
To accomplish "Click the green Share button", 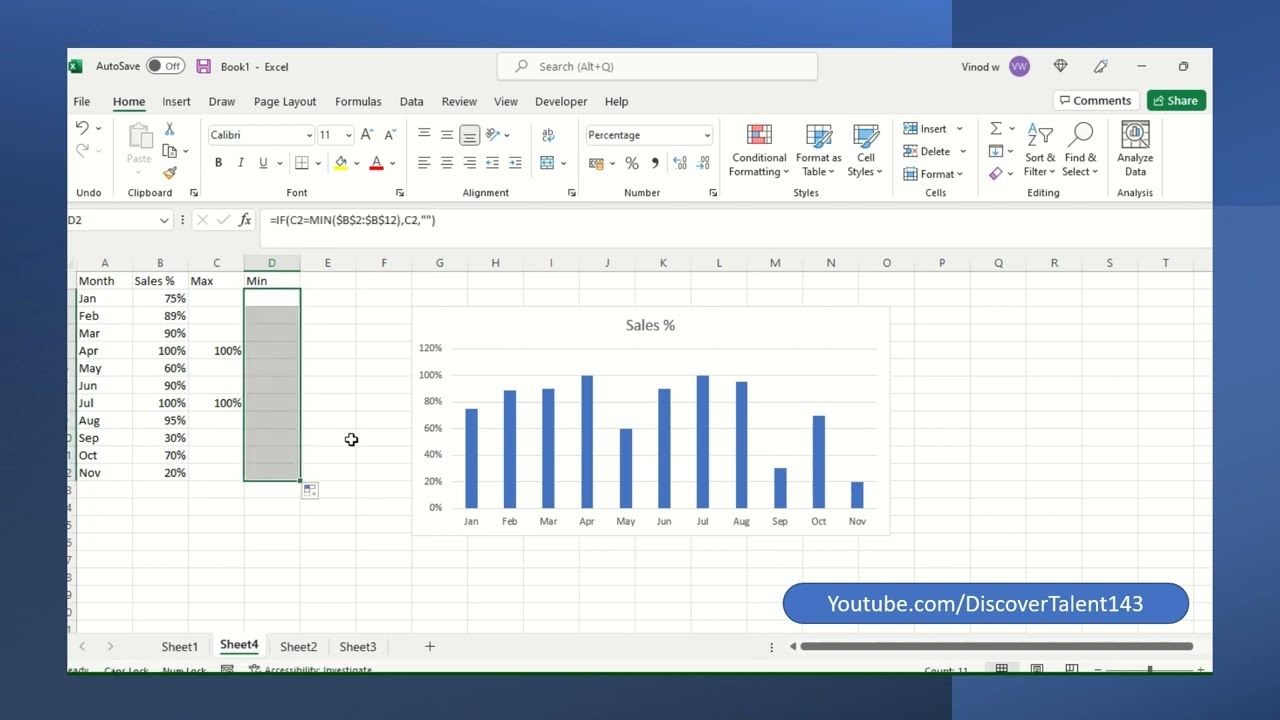I will [x=1176, y=100].
